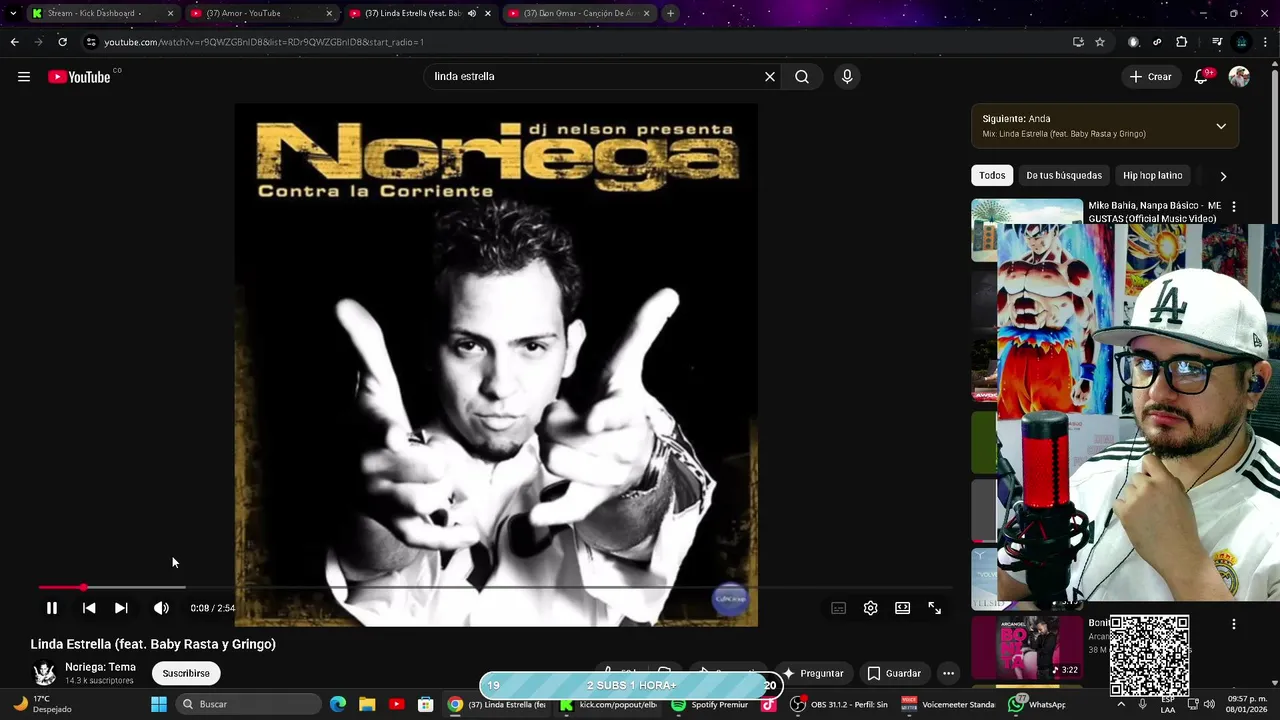Open the account avatar menu
The height and width of the screenshot is (720, 1280).
1239,77
